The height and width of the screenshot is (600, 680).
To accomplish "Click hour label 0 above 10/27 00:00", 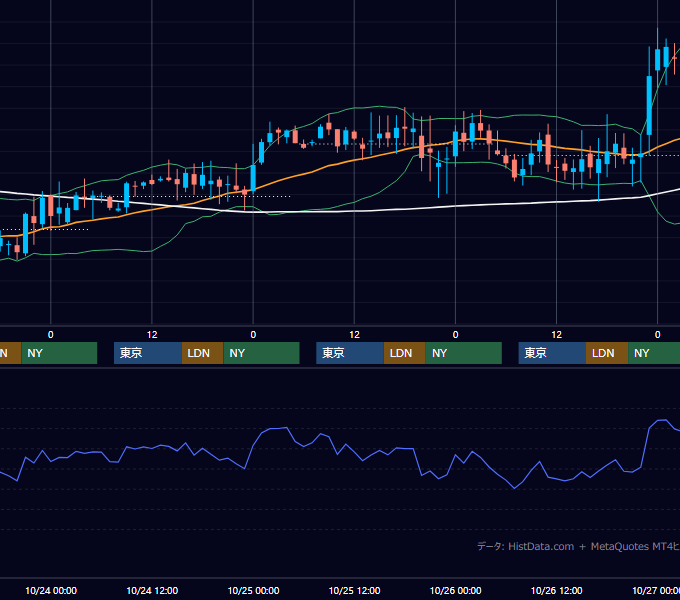I will 657,335.
